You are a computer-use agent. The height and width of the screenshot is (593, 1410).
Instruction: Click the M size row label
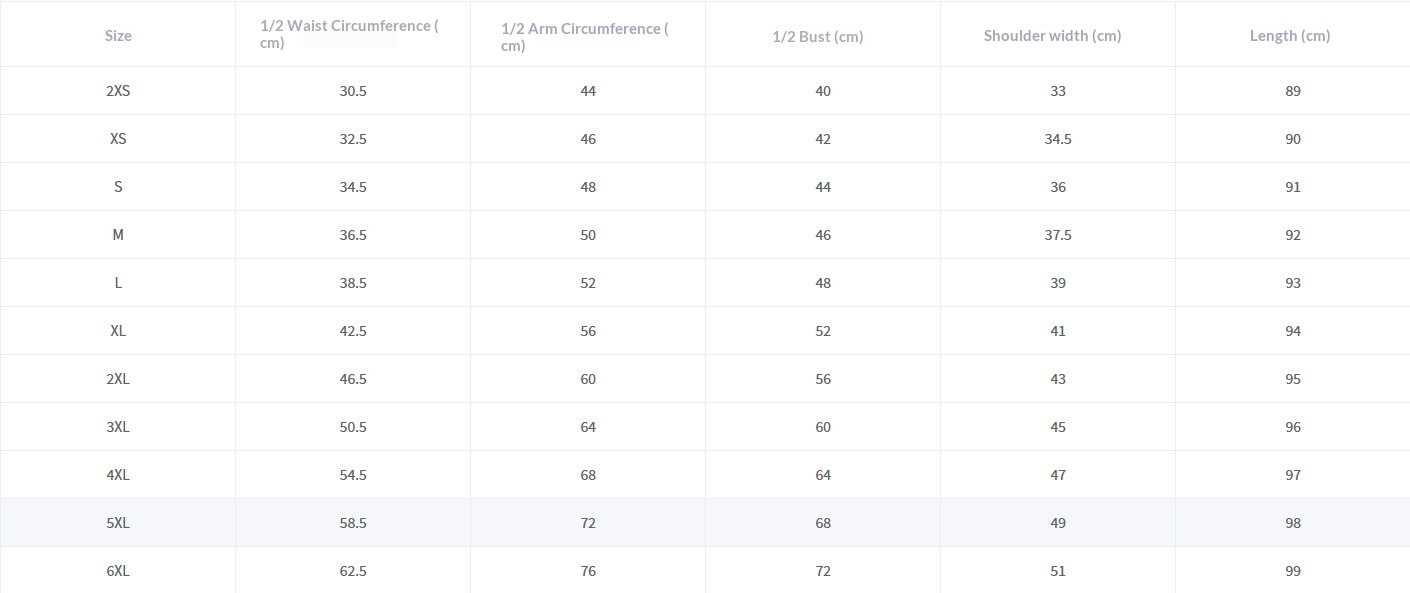tap(118, 235)
